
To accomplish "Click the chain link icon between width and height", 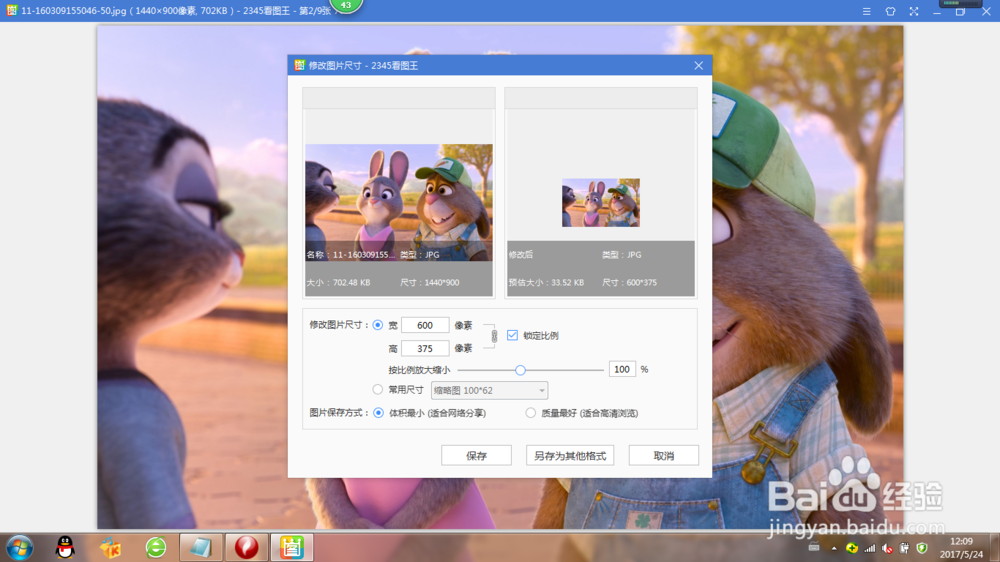I will [494, 336].
